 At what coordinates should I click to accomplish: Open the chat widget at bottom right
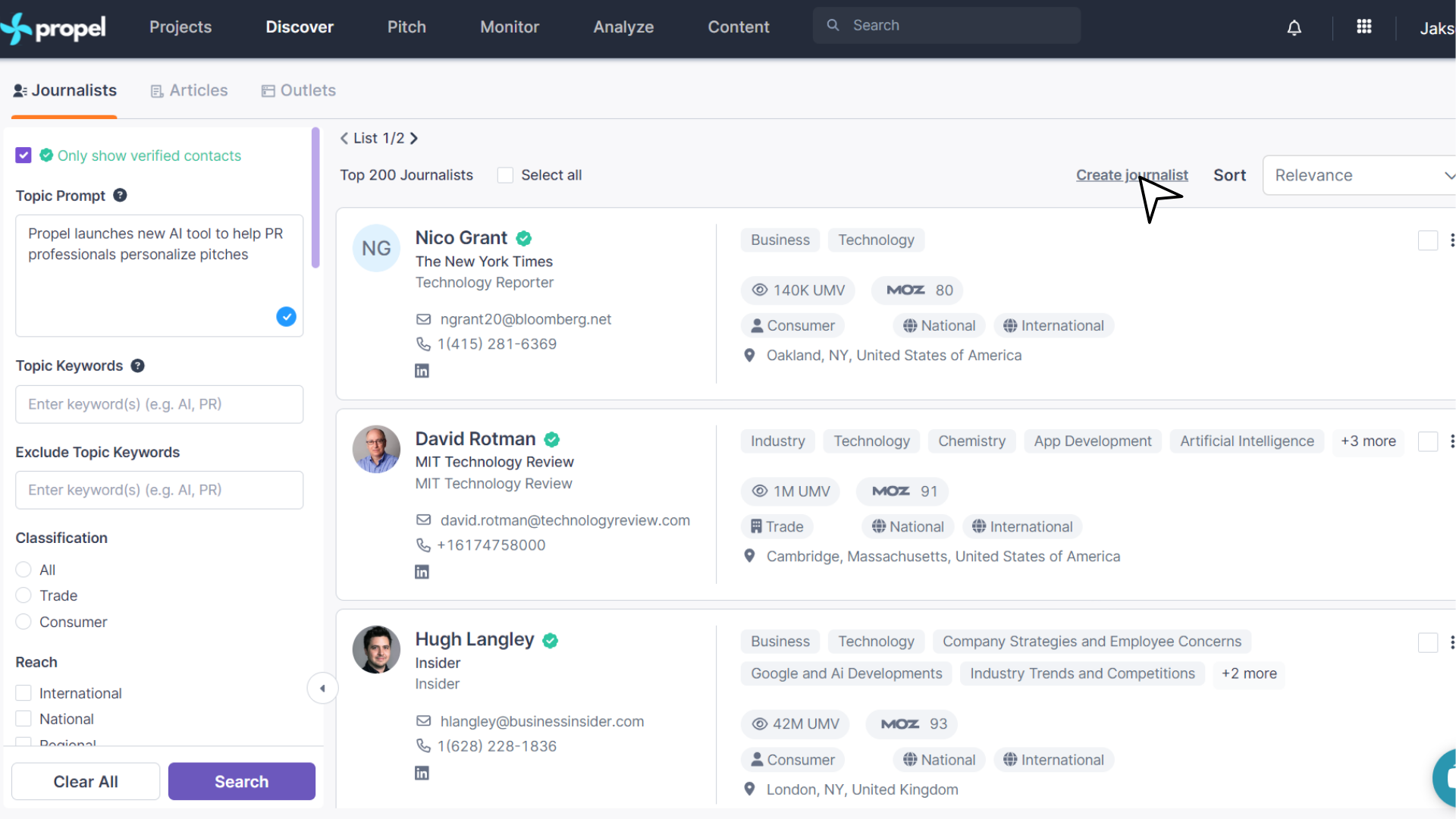click(1445, 777)
